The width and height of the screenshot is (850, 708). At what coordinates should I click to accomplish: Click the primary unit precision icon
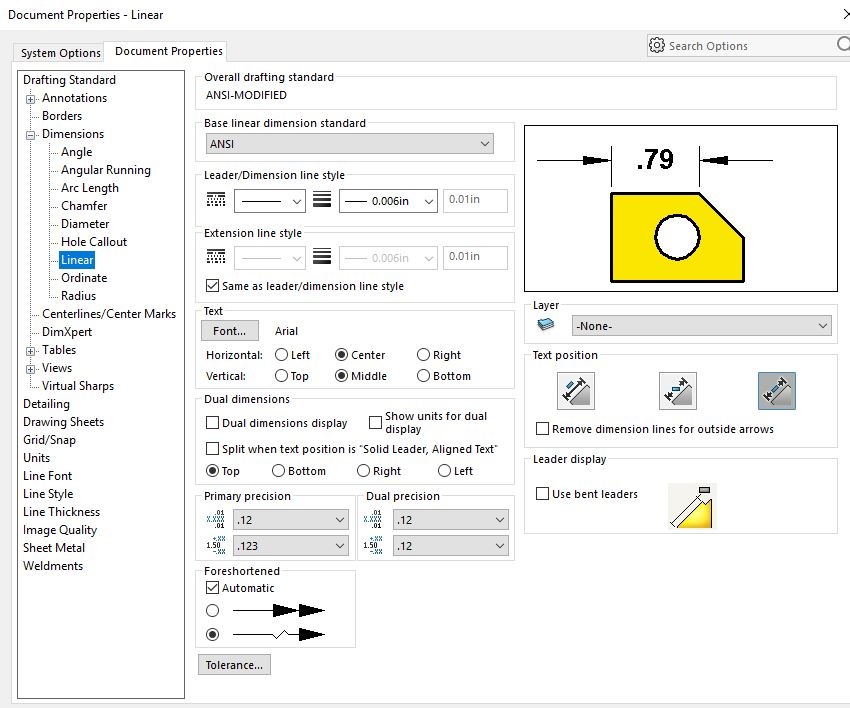216,519
